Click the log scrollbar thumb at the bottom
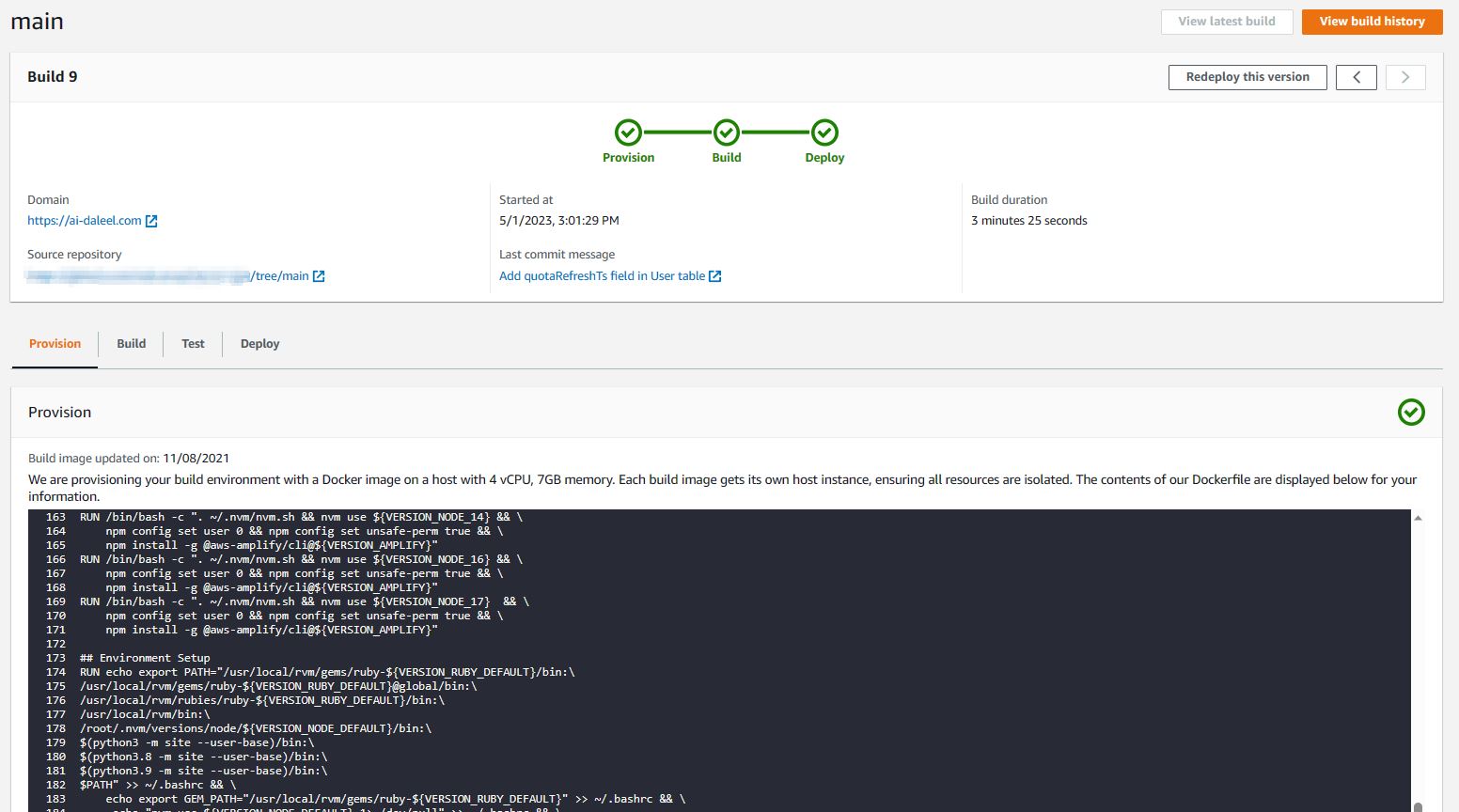1459x812 pixels. click(x=1418, y=806)
